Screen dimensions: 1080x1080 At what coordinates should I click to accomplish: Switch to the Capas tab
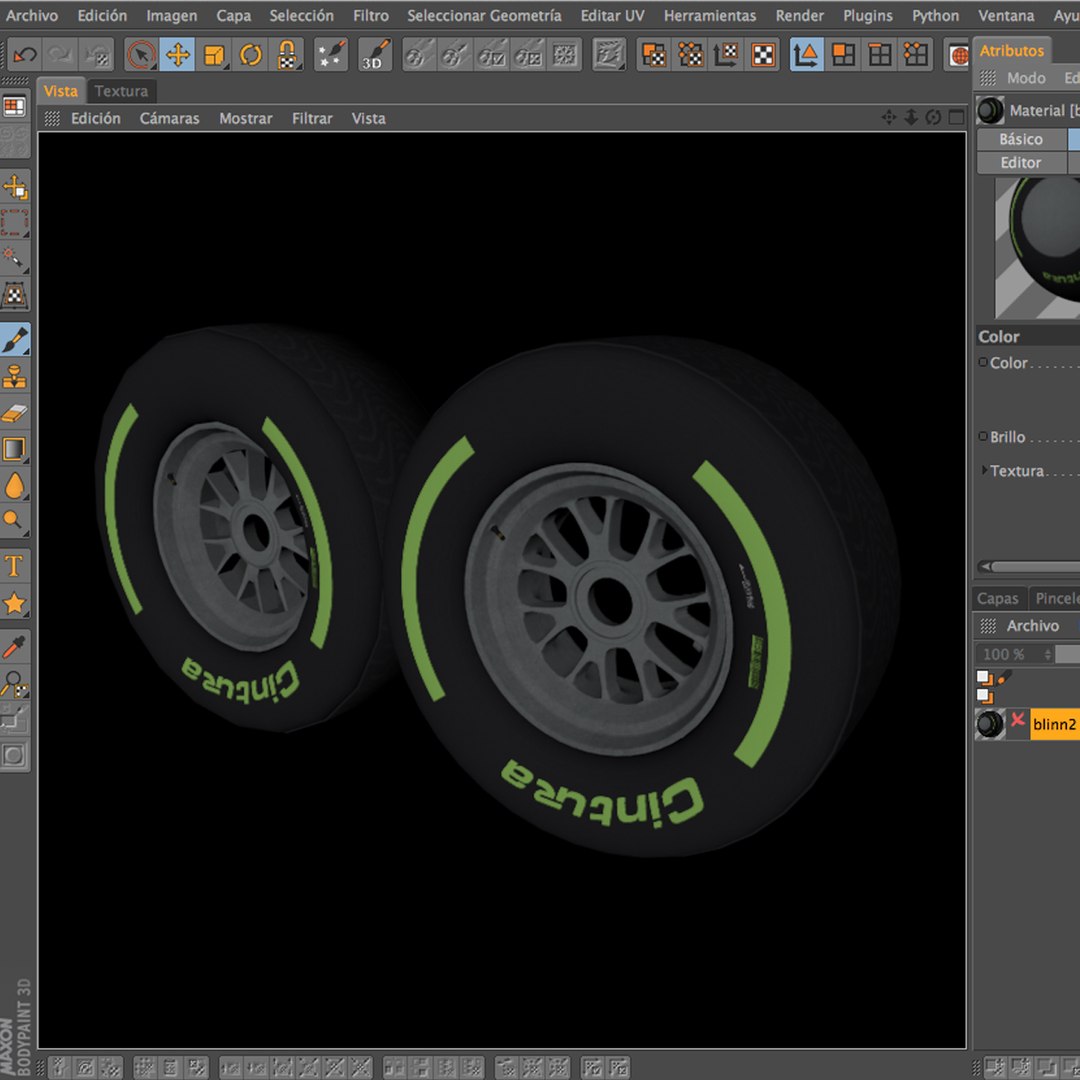click(997, 599)
